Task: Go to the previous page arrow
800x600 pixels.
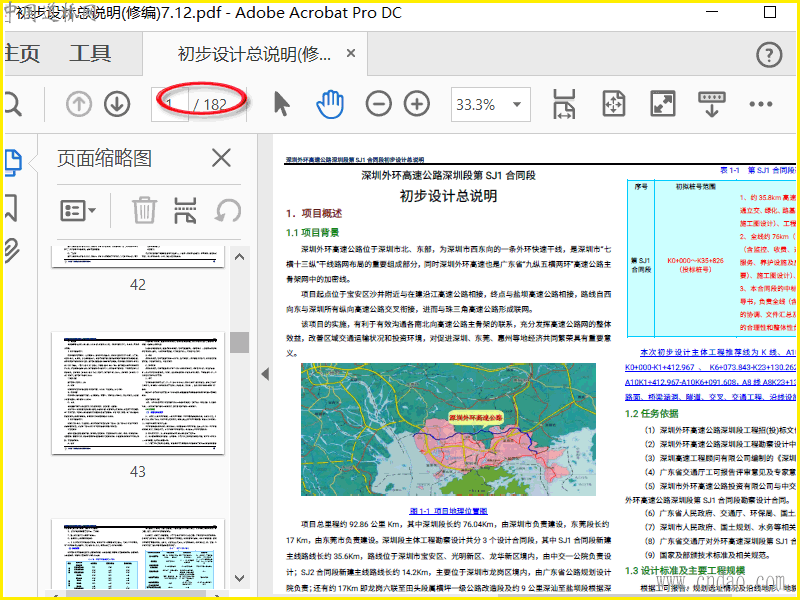Action: (79, 104)
